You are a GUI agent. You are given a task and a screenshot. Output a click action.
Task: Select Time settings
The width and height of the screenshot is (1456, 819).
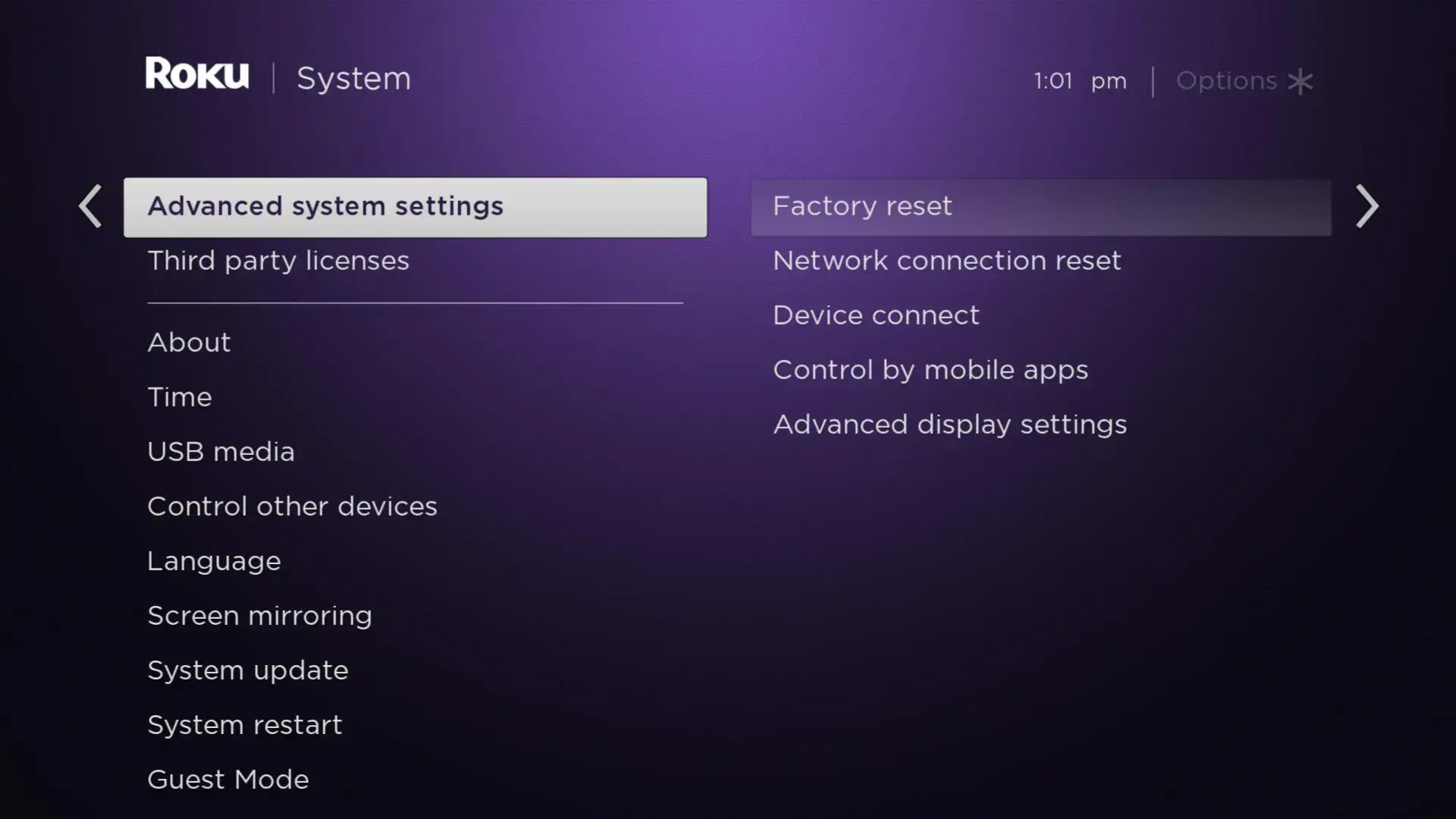point(179,397)
